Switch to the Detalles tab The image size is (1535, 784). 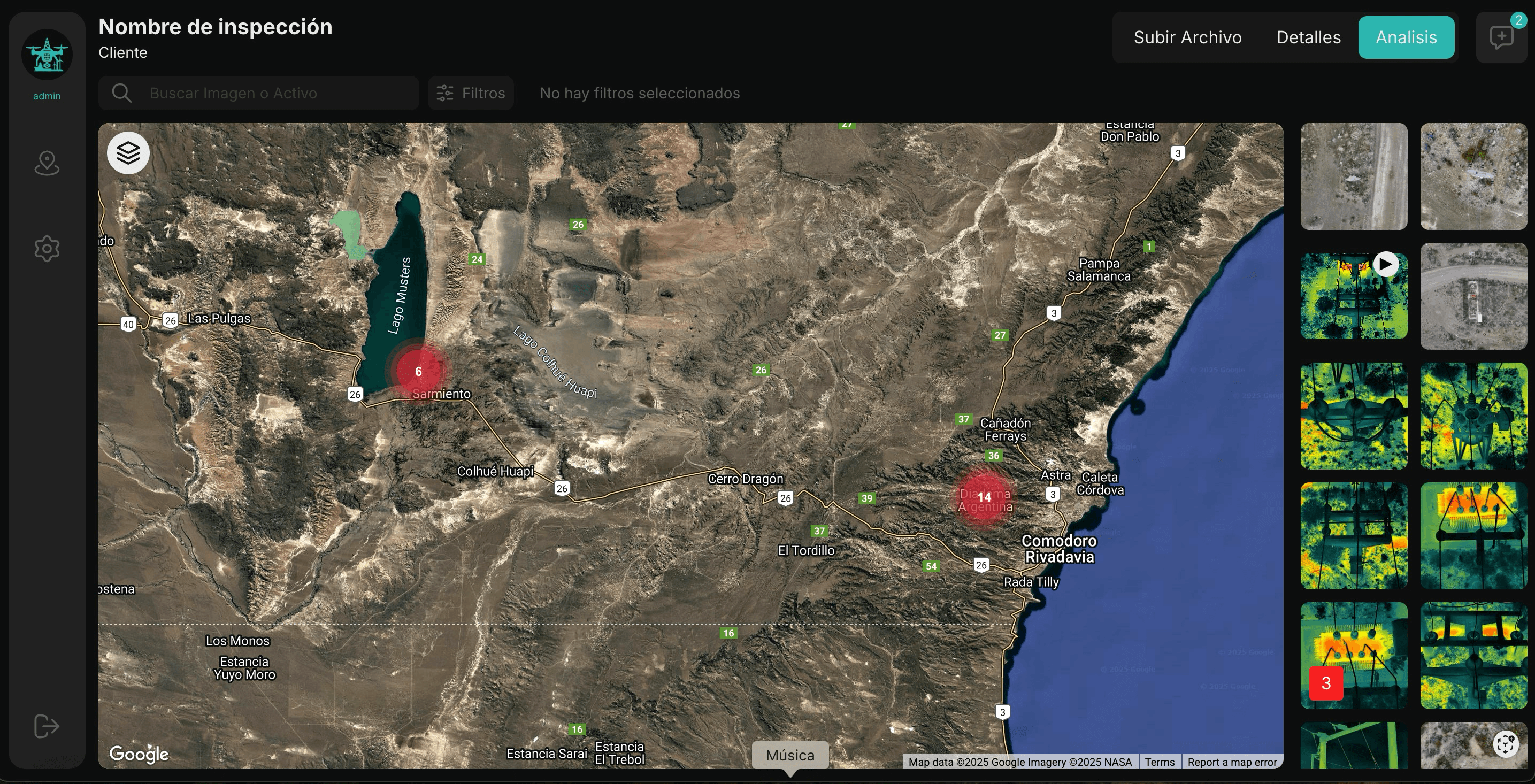pos(1308,37)
